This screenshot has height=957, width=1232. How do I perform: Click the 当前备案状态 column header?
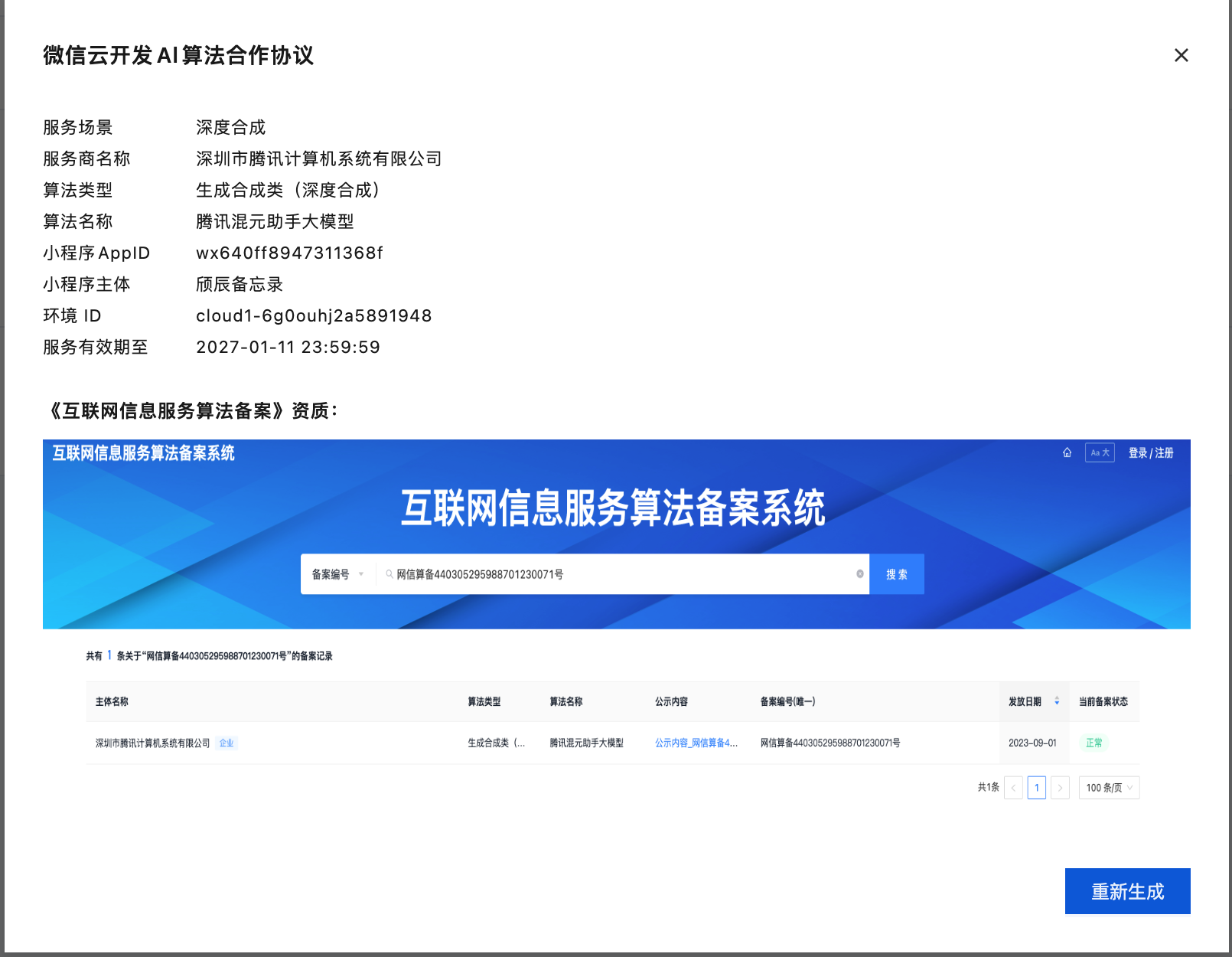click(x=1103, y=701)
